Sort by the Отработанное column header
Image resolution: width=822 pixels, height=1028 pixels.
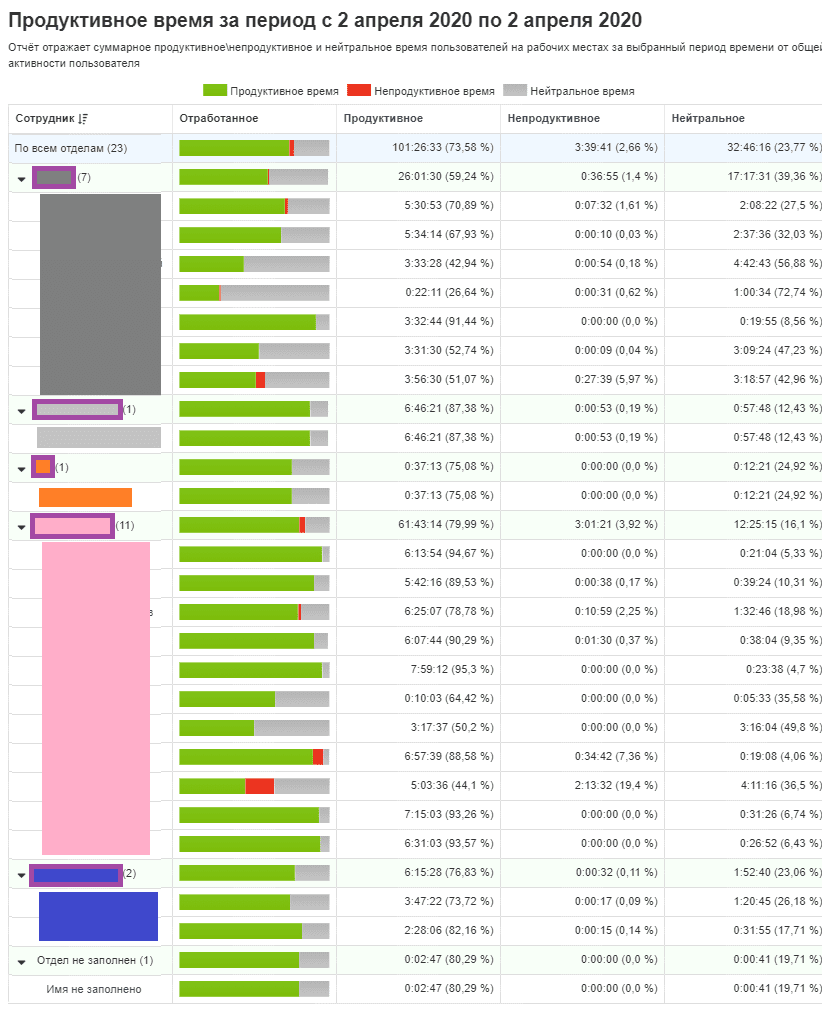[219, 119]
